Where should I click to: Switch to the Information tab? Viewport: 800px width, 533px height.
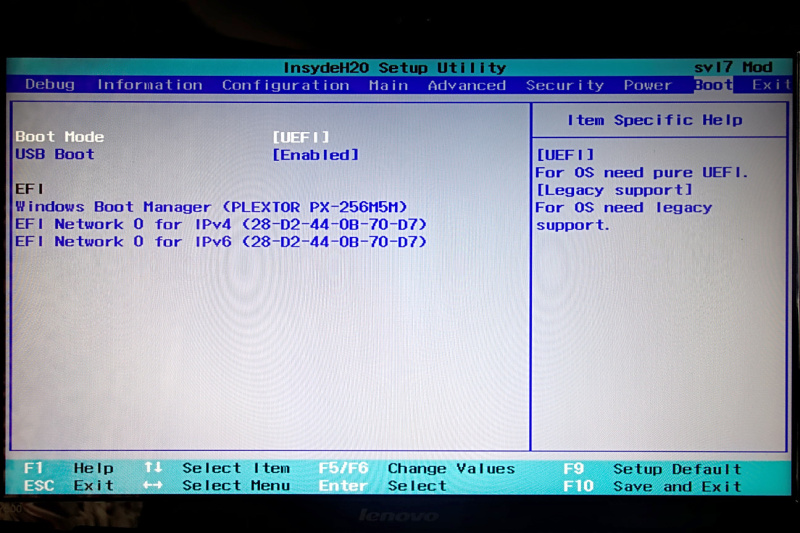click(x=149, y=85)
